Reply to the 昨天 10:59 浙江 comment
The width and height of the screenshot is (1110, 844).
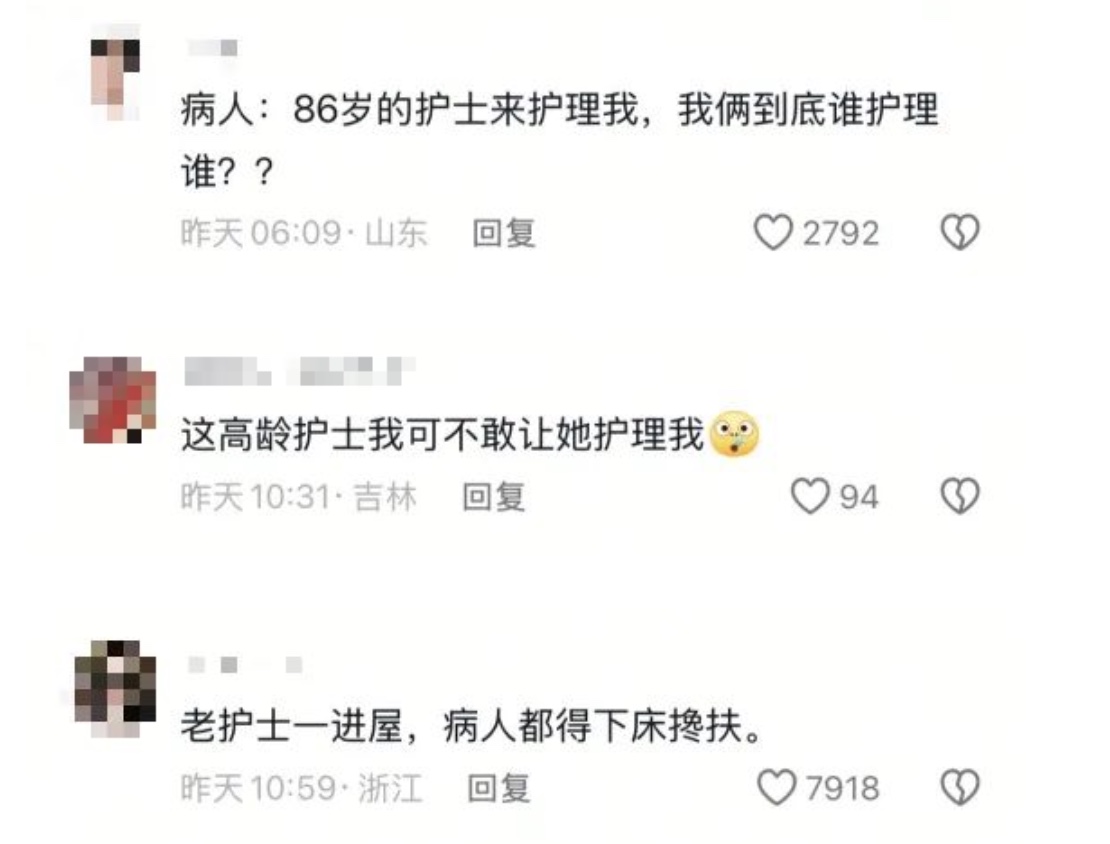point(499,788)
